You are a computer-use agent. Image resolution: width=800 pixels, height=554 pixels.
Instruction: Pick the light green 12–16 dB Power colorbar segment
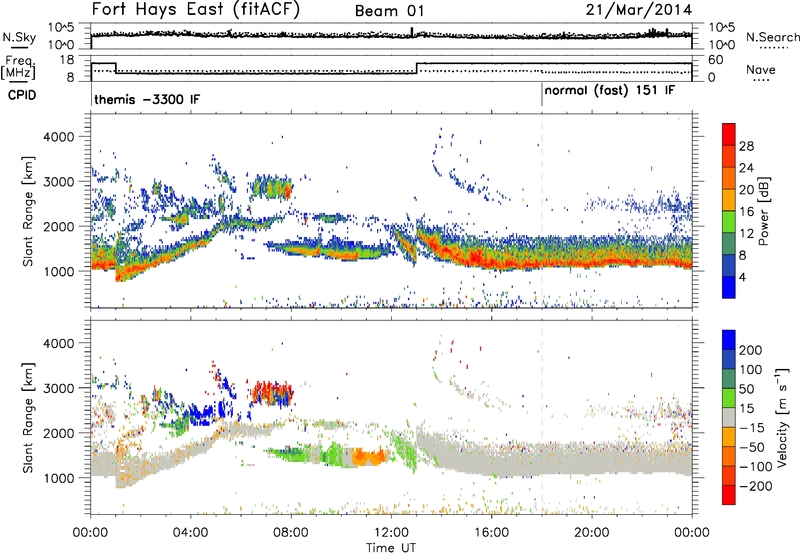point(729,221)
